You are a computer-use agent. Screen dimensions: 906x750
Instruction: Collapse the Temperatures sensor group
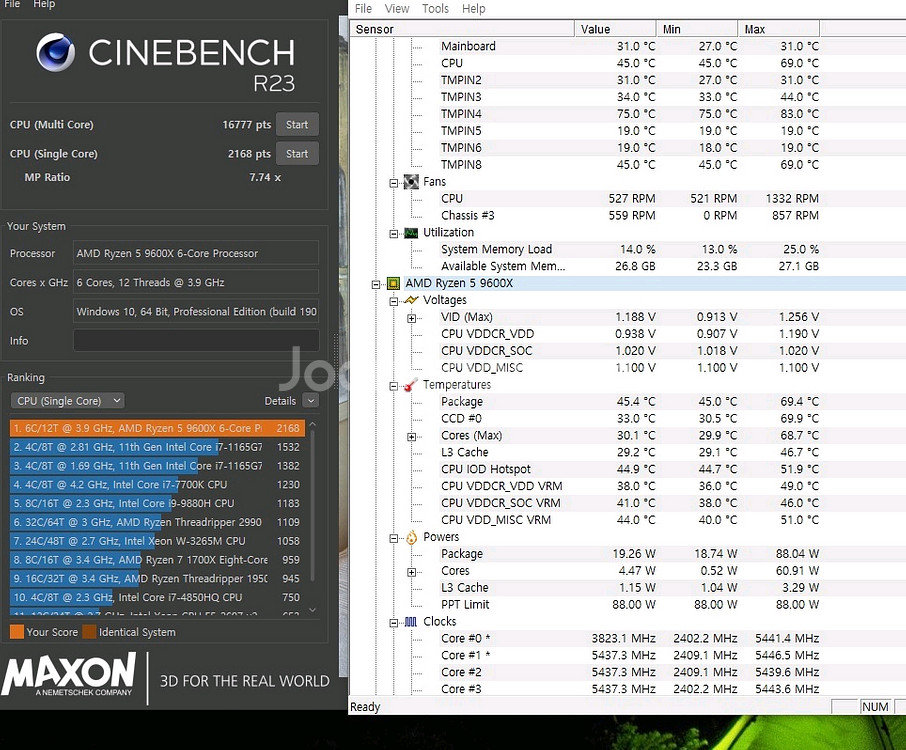(394, 384)
